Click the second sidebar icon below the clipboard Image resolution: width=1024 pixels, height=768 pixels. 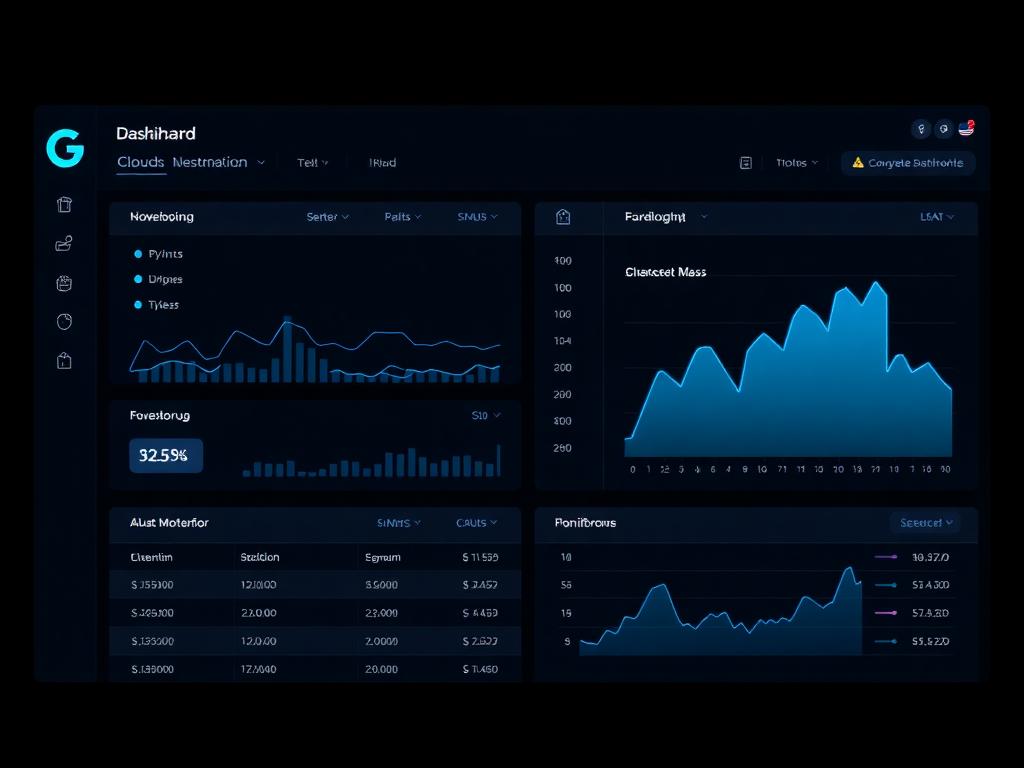[64, 243]
